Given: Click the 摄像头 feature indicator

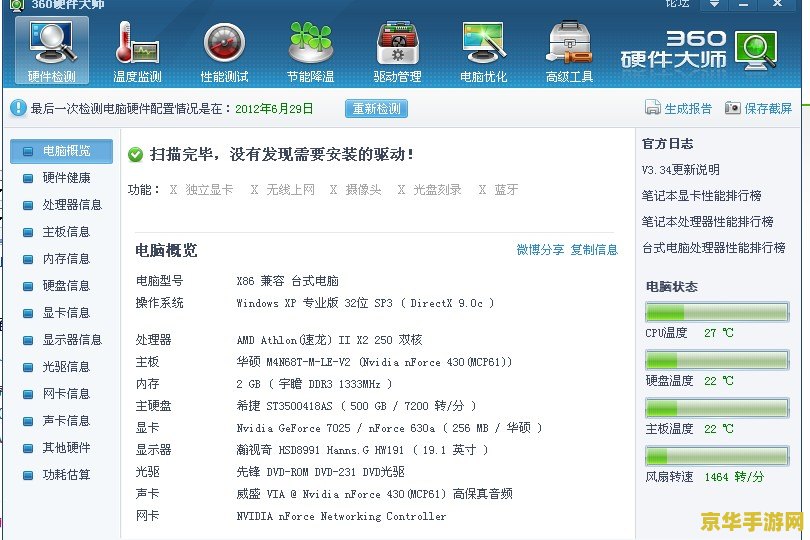Looking at the screenshot, I should tap(355, 190).
